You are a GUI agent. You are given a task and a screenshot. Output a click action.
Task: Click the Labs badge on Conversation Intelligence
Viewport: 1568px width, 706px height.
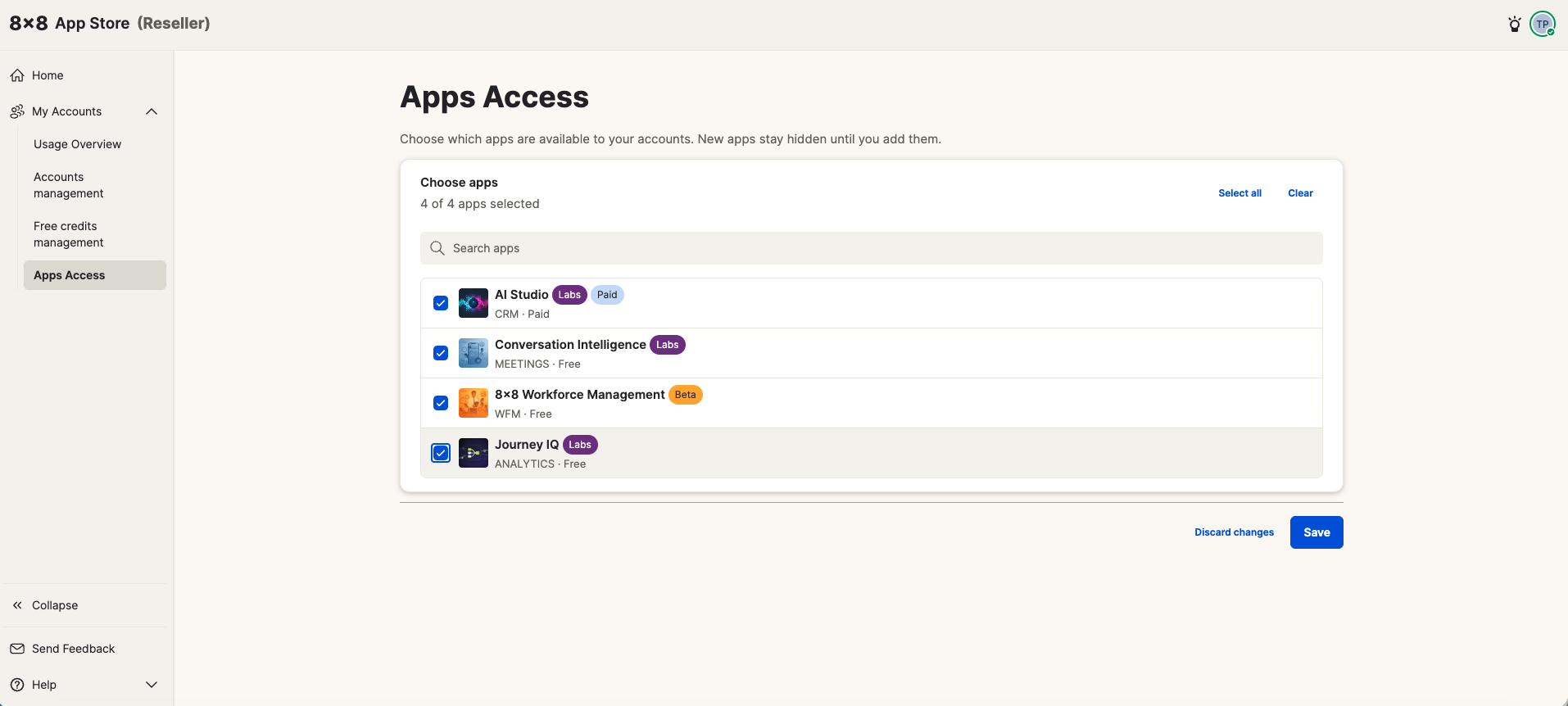click(x=668, y=345)
